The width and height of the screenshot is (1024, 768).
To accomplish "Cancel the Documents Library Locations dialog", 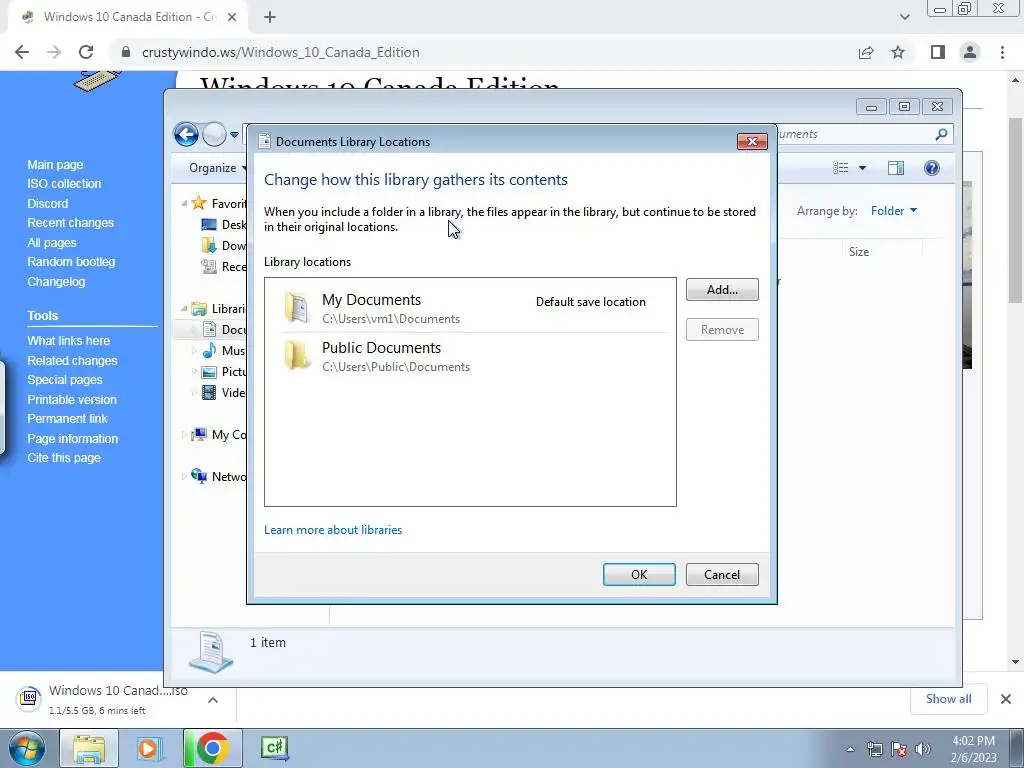I will (x=722, y=575).
